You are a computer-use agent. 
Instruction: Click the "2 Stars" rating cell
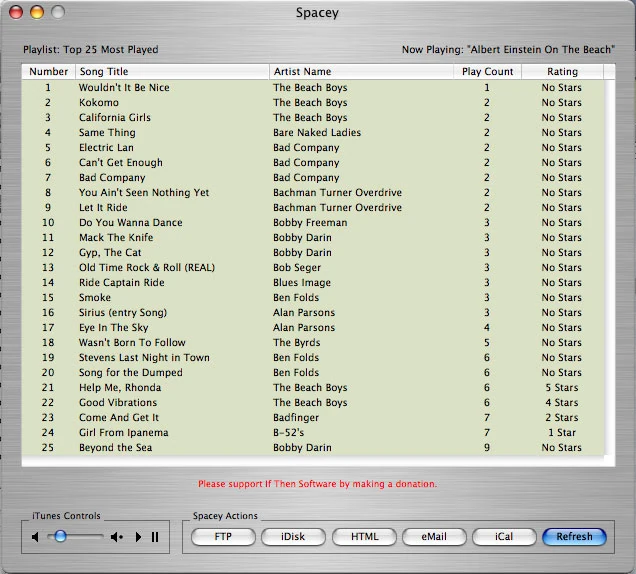562,418
